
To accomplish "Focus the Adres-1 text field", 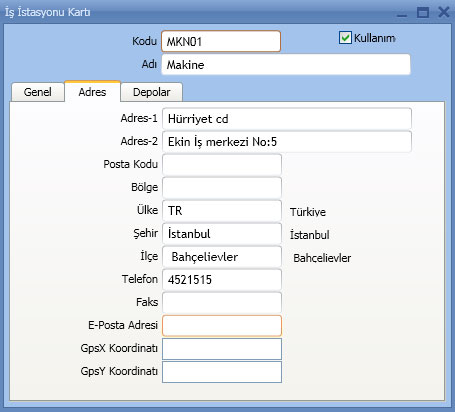I will [x=287, y=119].
